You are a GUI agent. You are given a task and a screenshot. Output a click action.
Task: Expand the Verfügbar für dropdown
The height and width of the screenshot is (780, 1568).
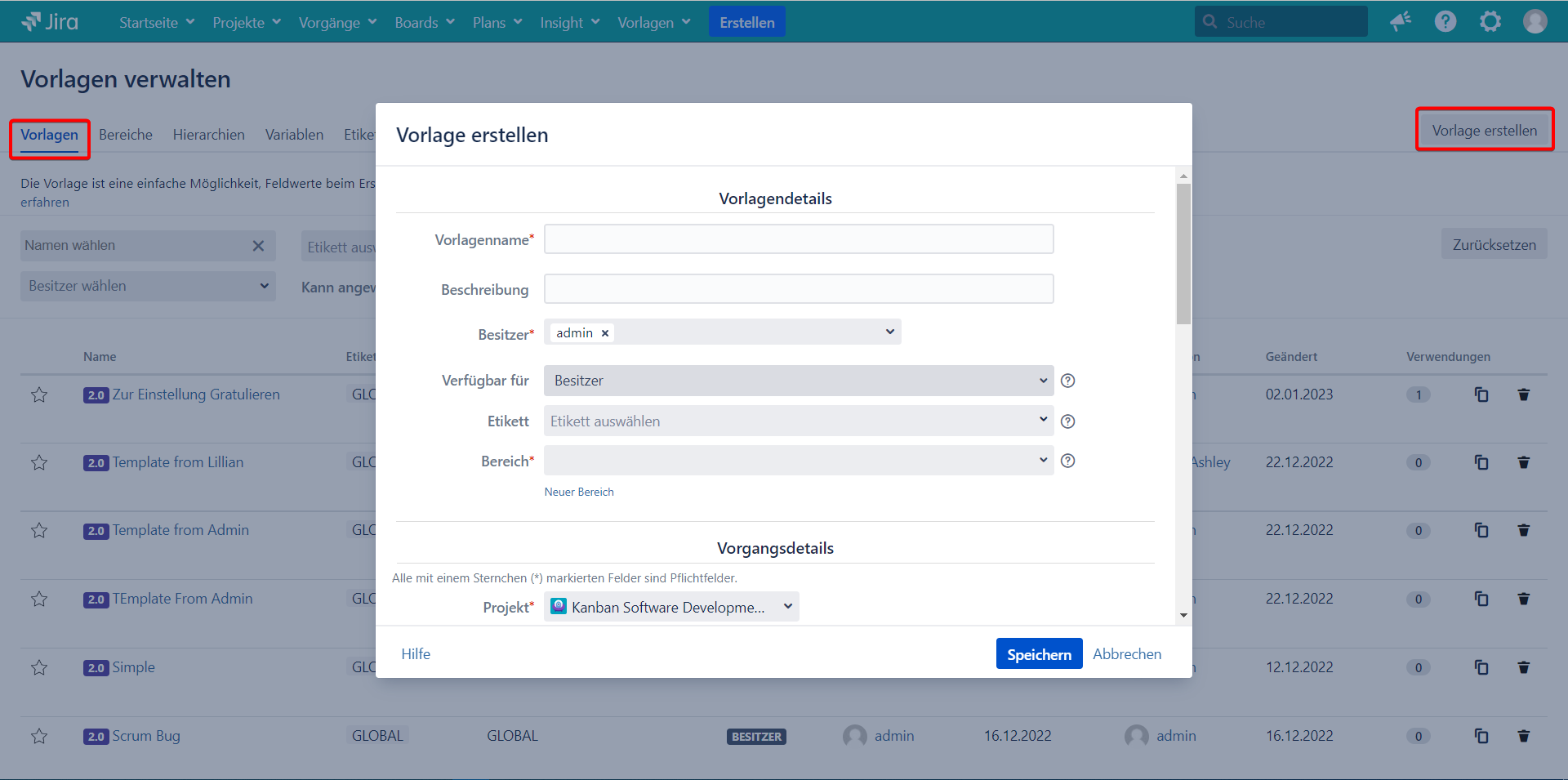798,381
